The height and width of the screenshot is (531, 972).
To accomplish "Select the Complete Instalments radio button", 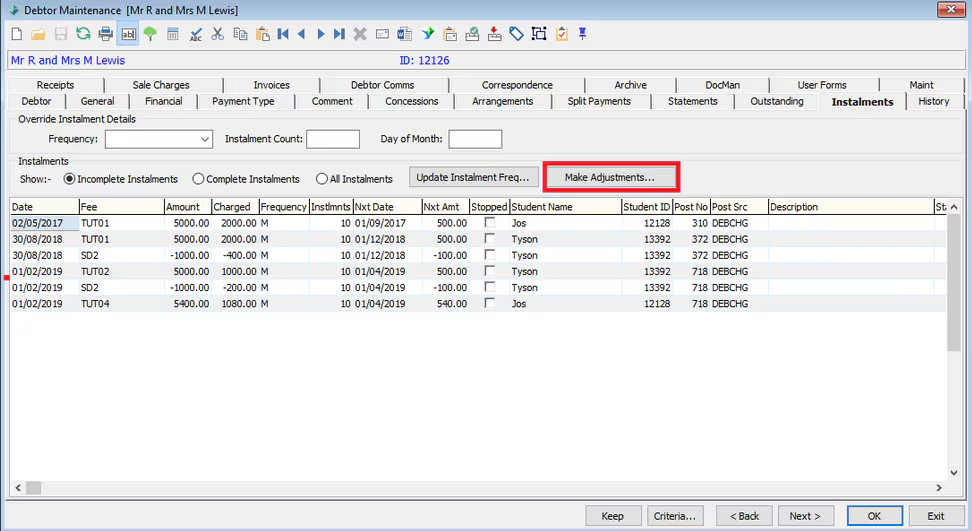I will [x=199, y=179].
